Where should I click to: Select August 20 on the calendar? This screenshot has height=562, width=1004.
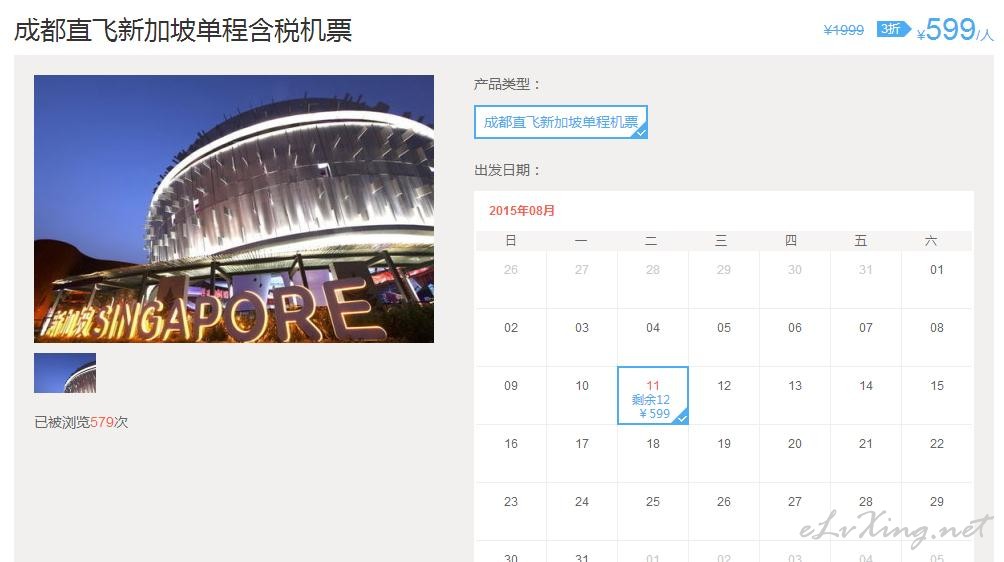click(x=795, y=454)
